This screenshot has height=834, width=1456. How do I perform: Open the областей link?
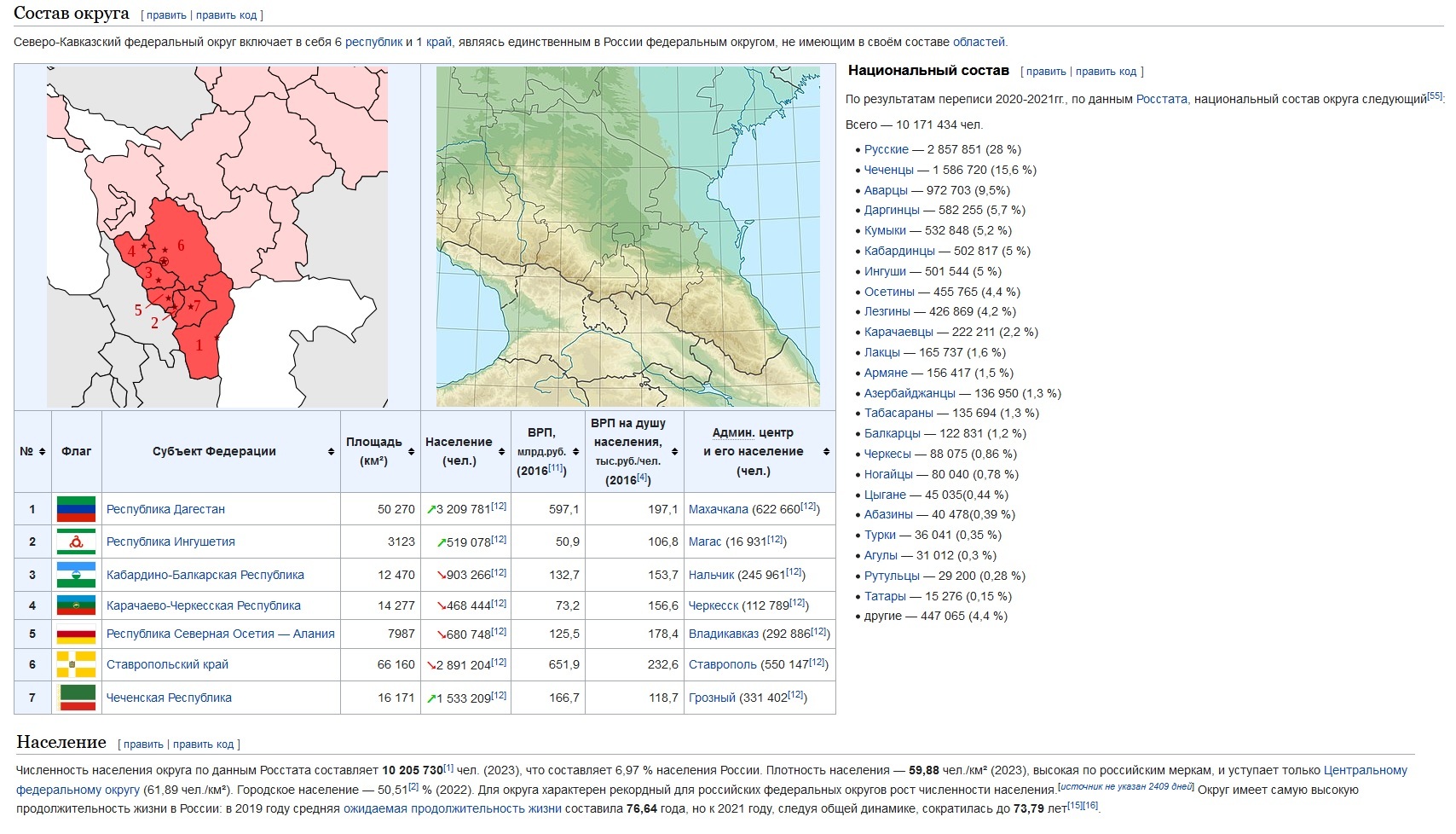(979, 42)
